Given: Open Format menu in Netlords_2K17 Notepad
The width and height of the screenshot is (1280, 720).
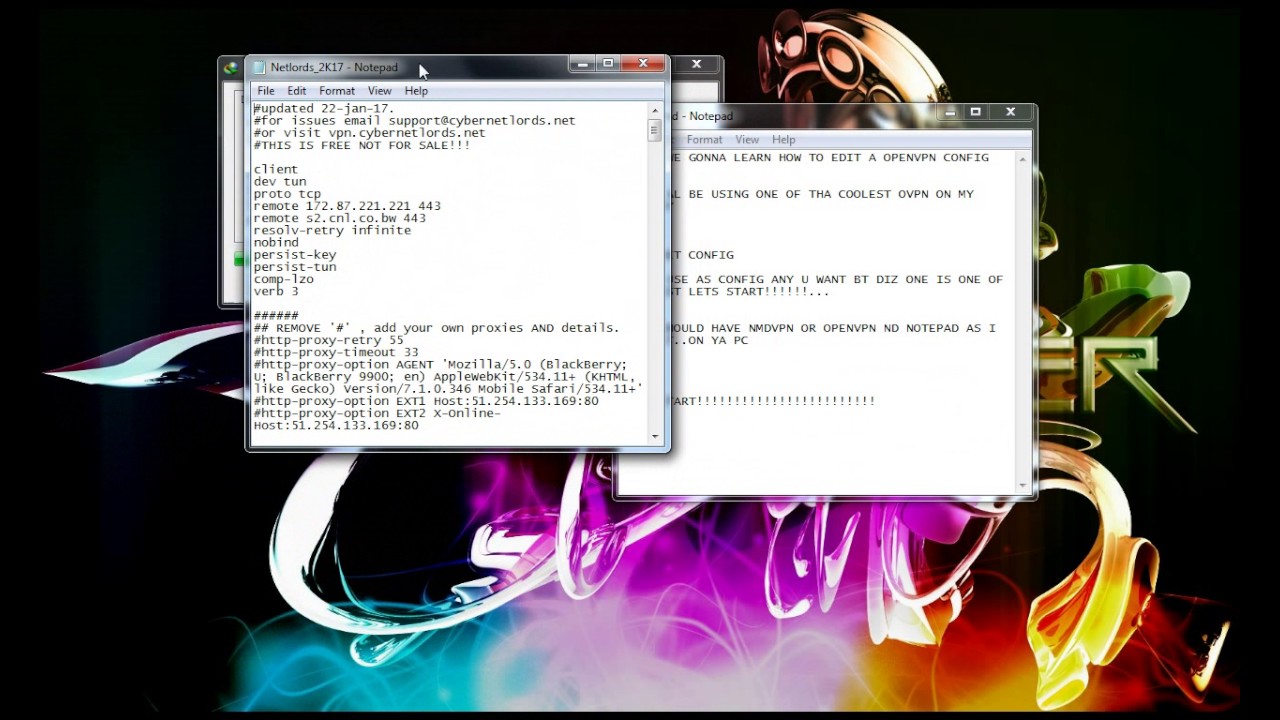Looking at the screenshot, I should coord(337,91).
